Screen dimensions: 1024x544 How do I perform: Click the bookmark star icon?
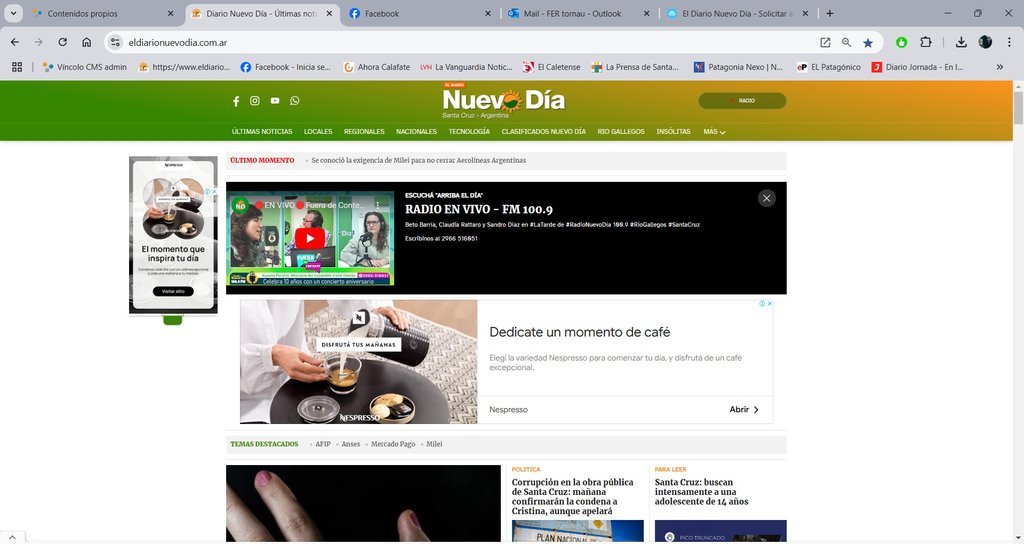click(868, 42)
